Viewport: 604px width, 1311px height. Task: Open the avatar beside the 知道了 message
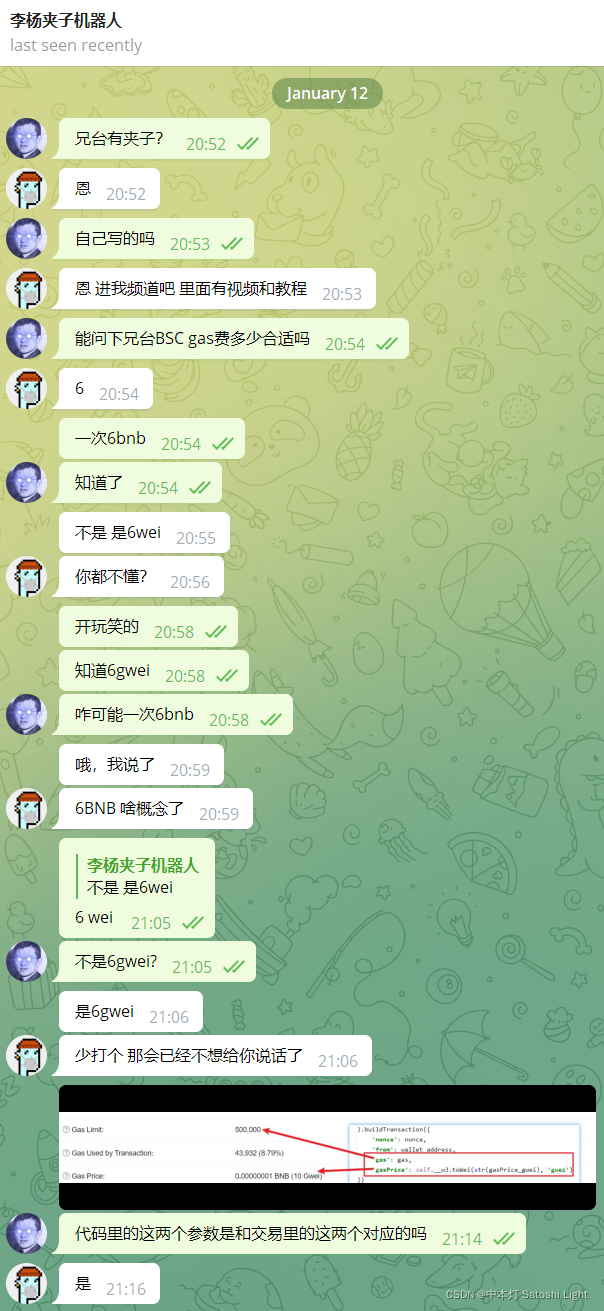(27, 482)
